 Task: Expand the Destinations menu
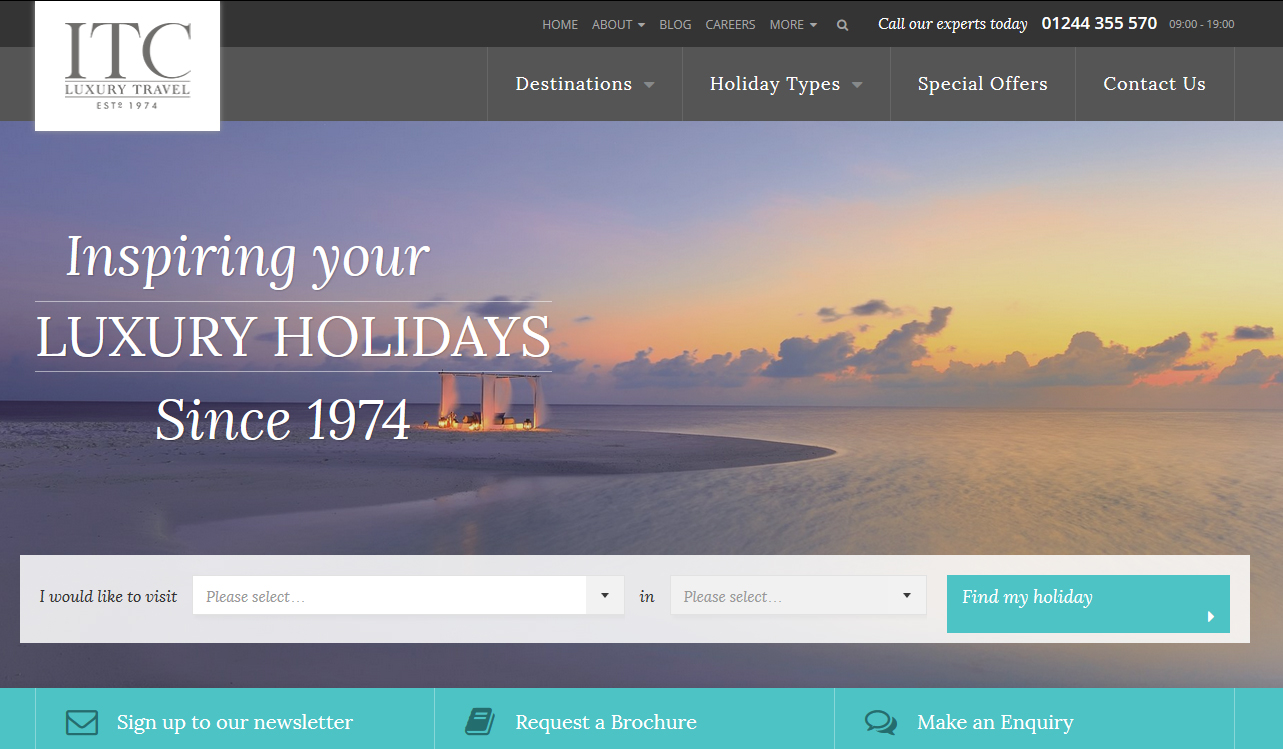click(585, 84)
